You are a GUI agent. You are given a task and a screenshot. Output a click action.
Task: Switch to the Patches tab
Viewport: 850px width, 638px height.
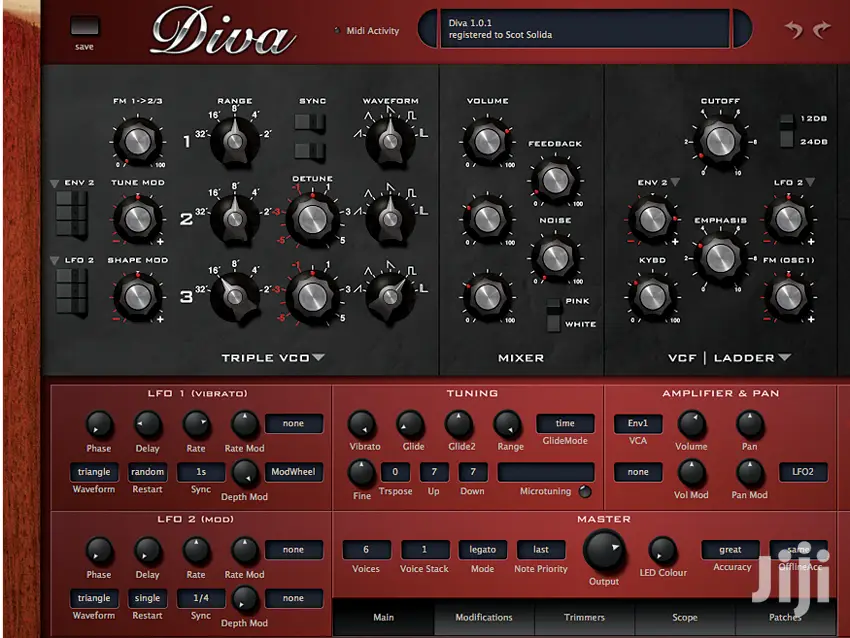pos(785,617)
